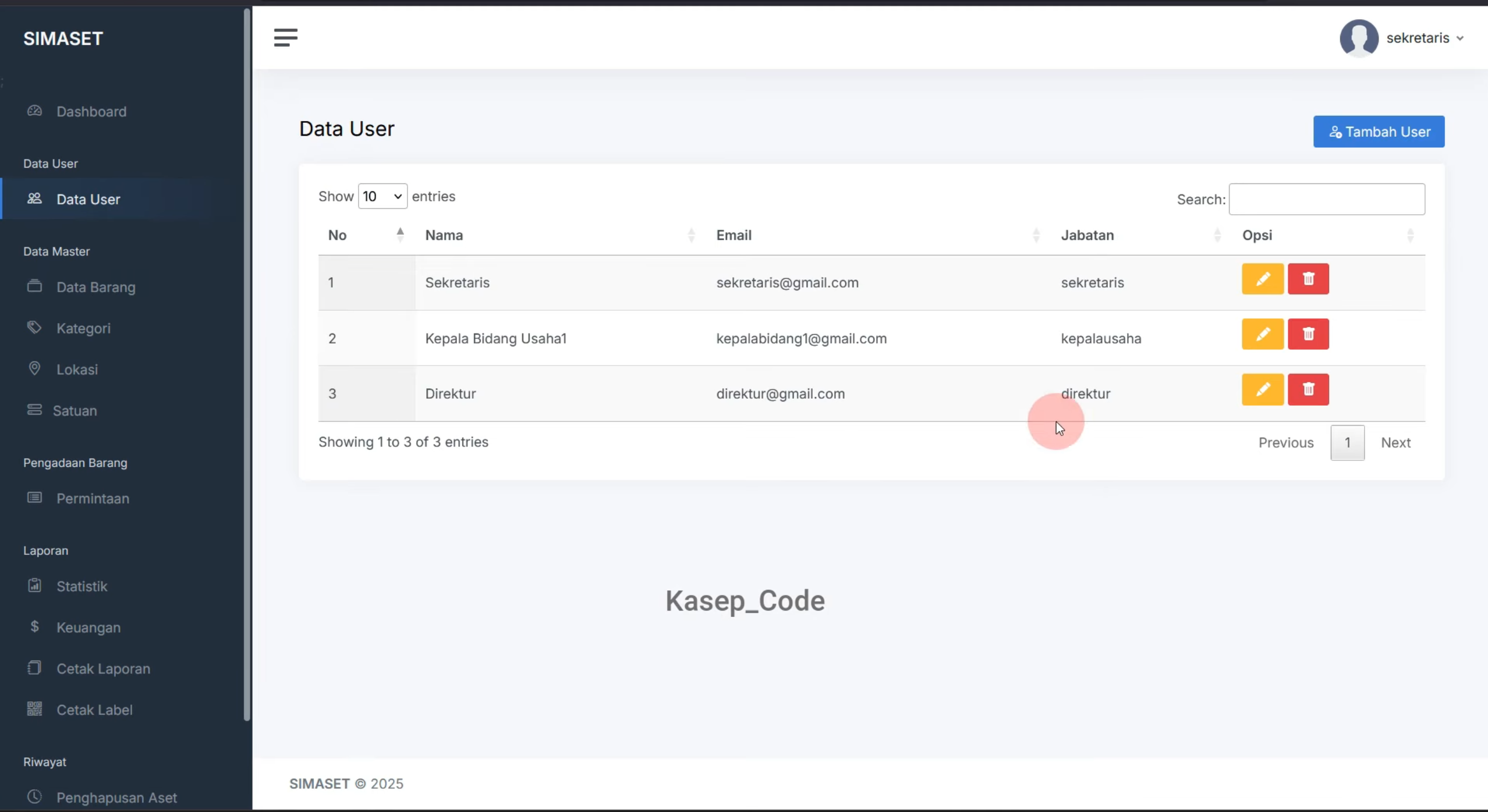Click the Cetak Laporan document icon

[x=34, y=668]
